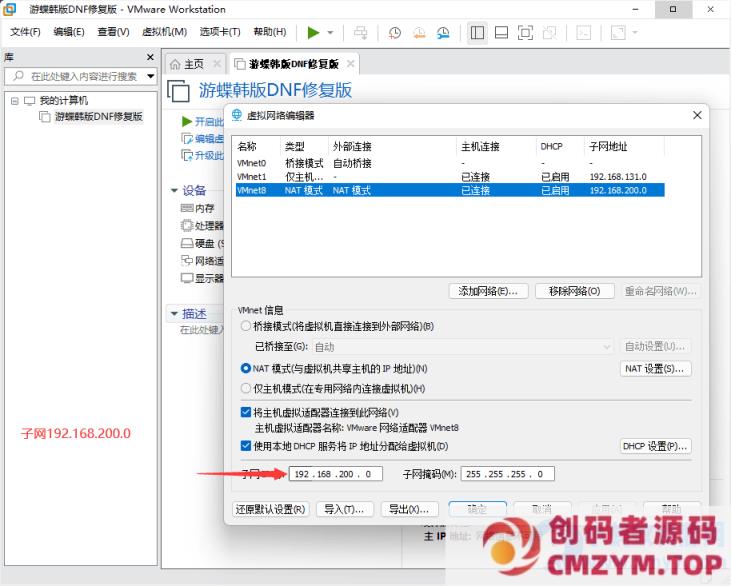The height and width of the screenshot is (586, 731).
Task: Click the NAT 设置(S)... button
Action: tap(655, 368)
